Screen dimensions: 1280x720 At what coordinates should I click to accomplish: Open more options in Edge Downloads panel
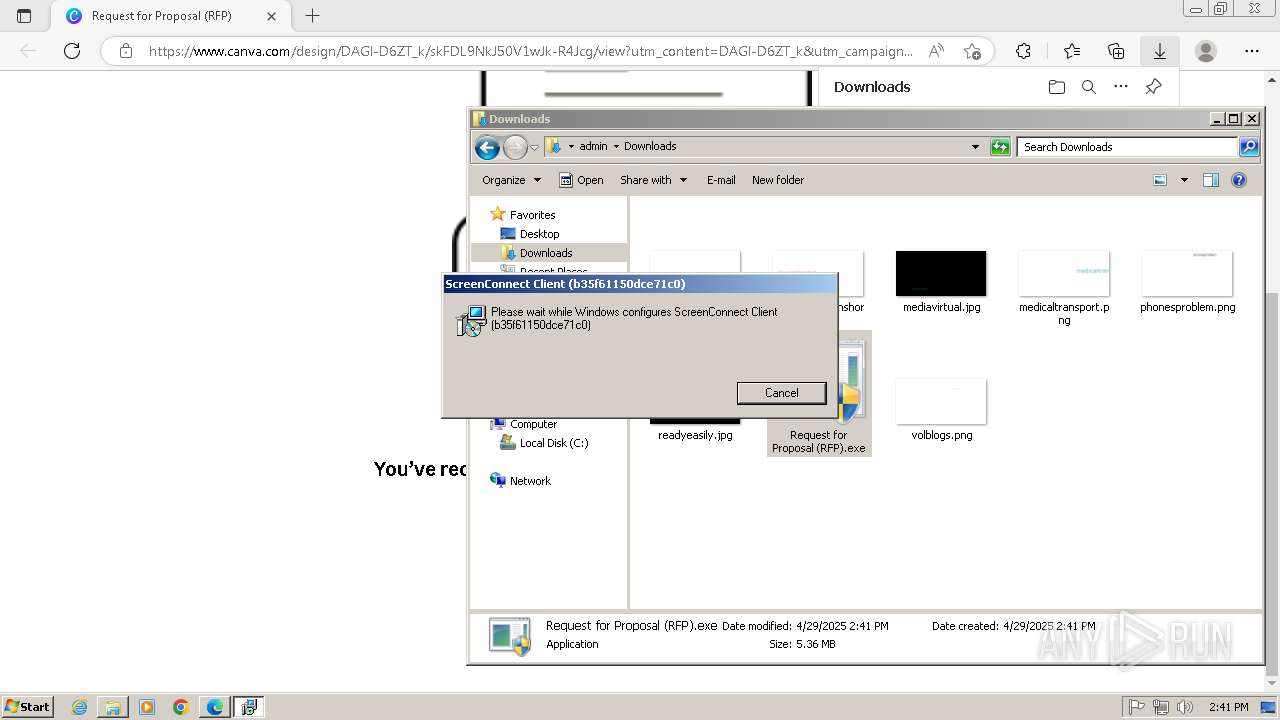pyautogui.click(x=1121, y=87)
